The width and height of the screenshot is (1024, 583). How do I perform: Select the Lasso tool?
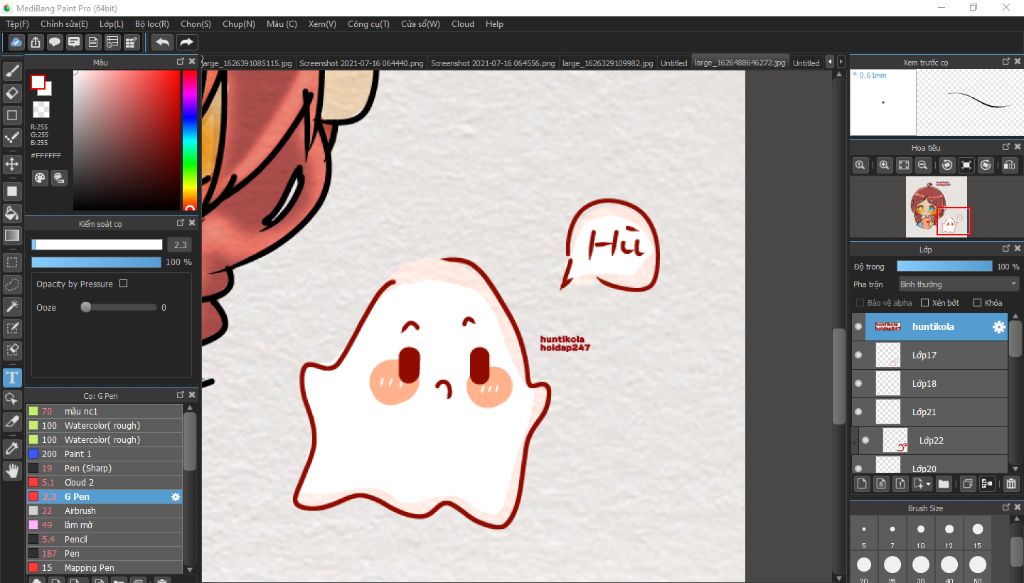(x=12, y=285)
